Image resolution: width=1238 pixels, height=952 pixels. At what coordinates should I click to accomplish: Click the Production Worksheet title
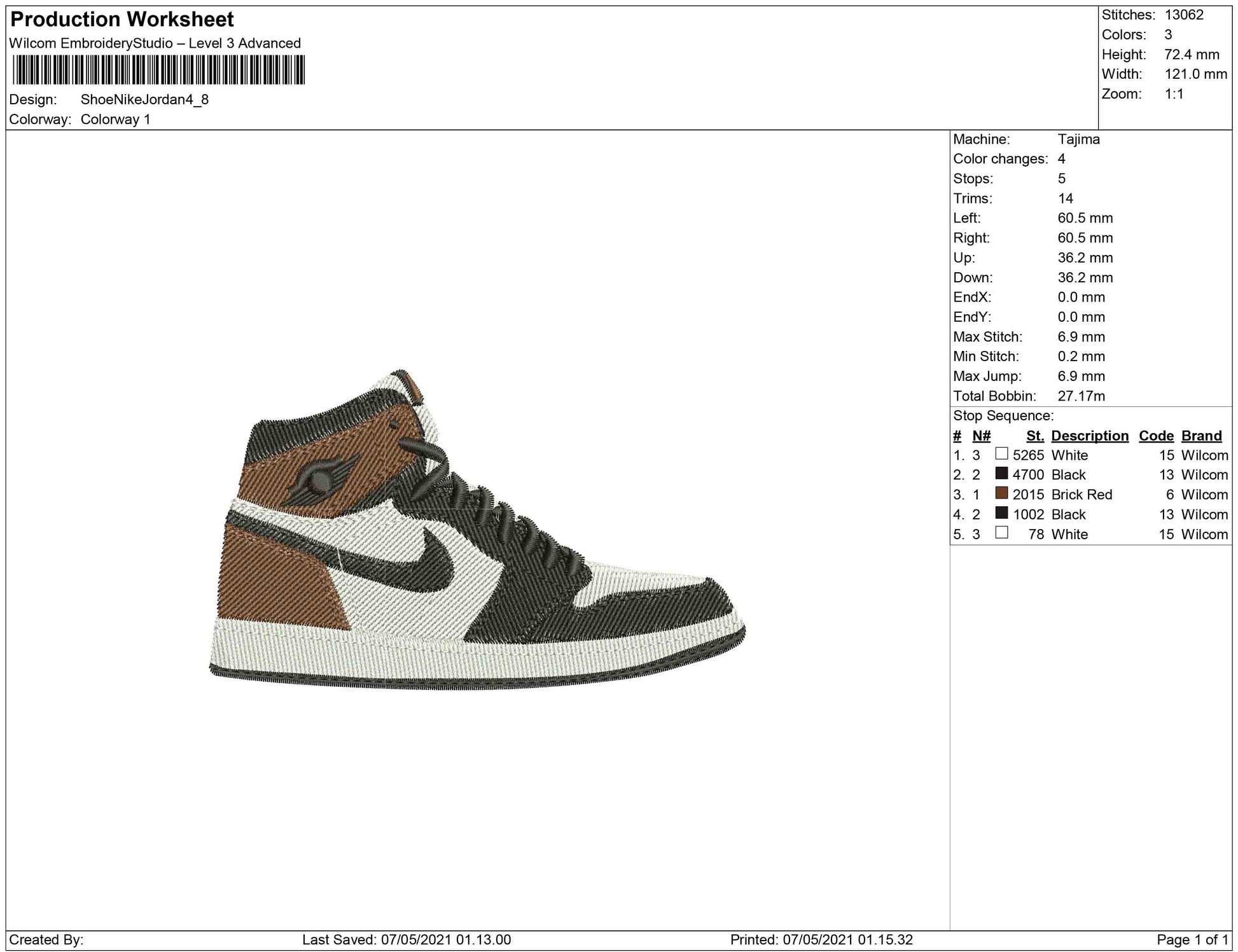(122, 20)
